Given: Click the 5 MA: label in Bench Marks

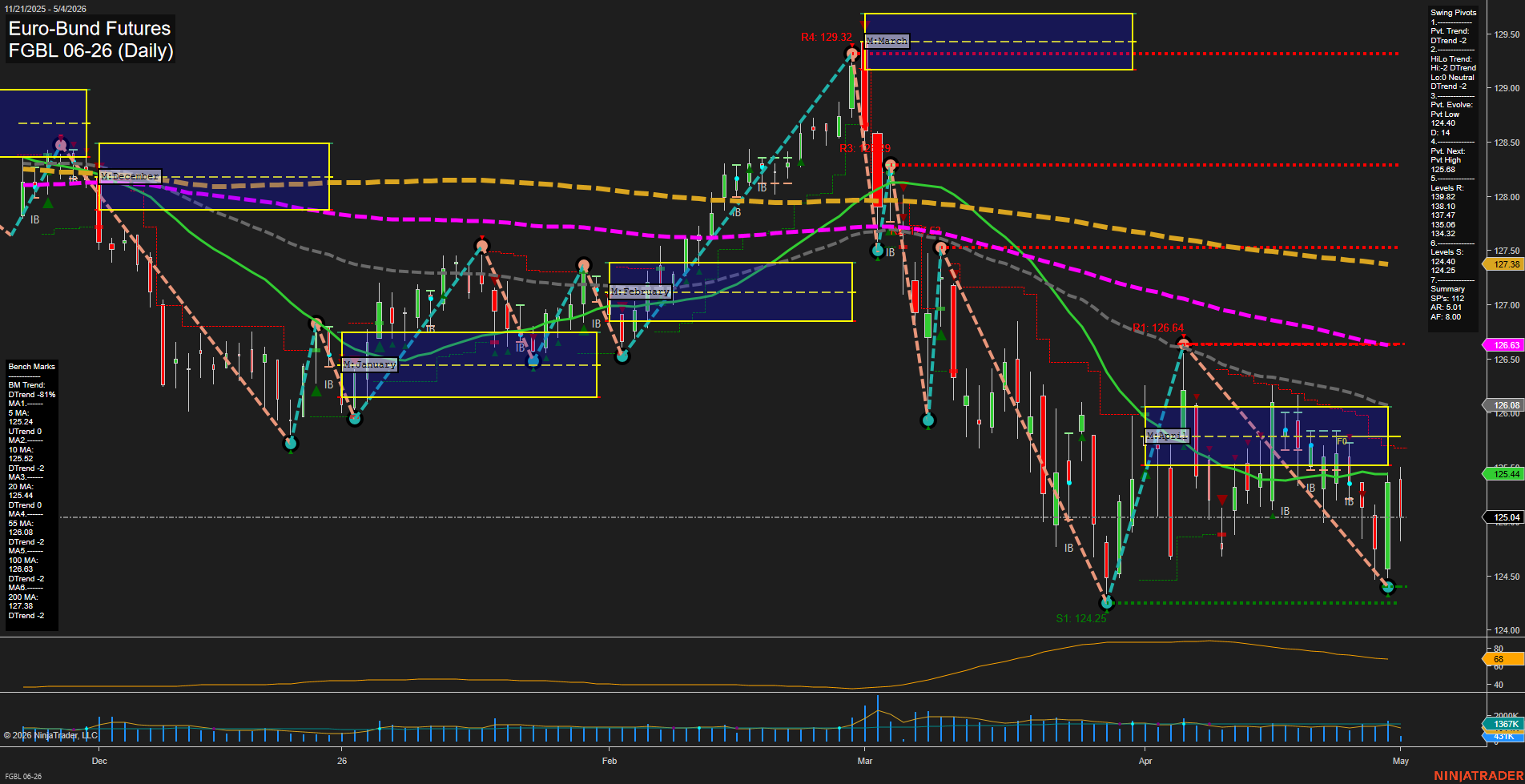Looking at the screenshot, I should click(x=19, y=413).
